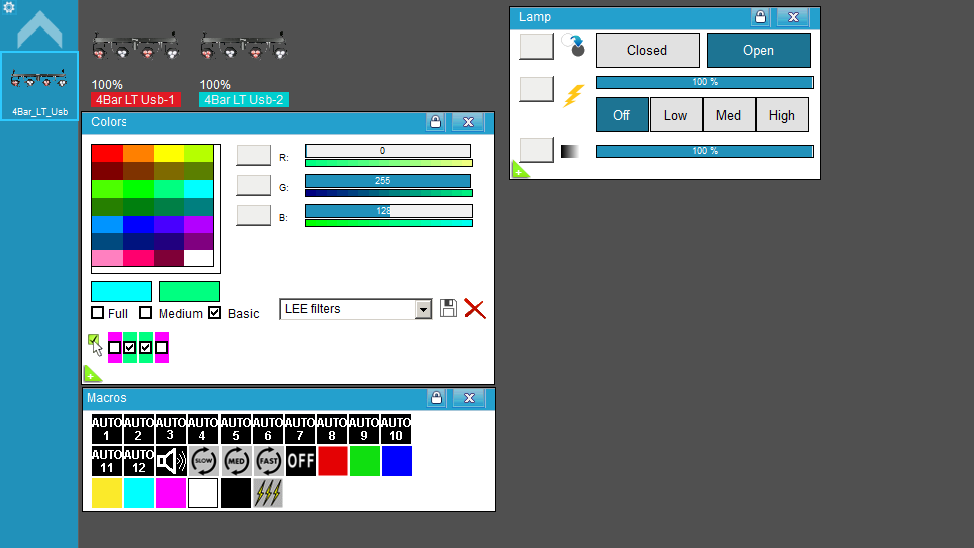Uncheck the second green beam checkbox

145,347
